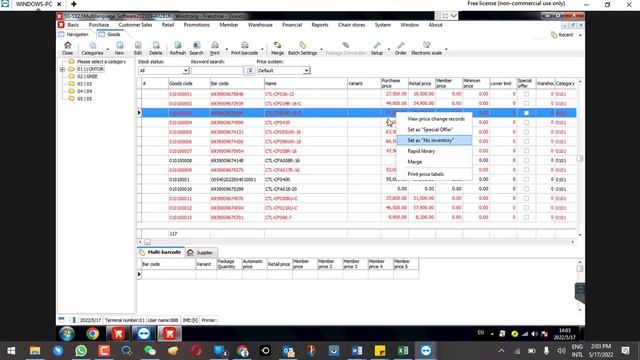Sort by Retail price column header
Screen dimensions: 640x360
click(421, 83)
